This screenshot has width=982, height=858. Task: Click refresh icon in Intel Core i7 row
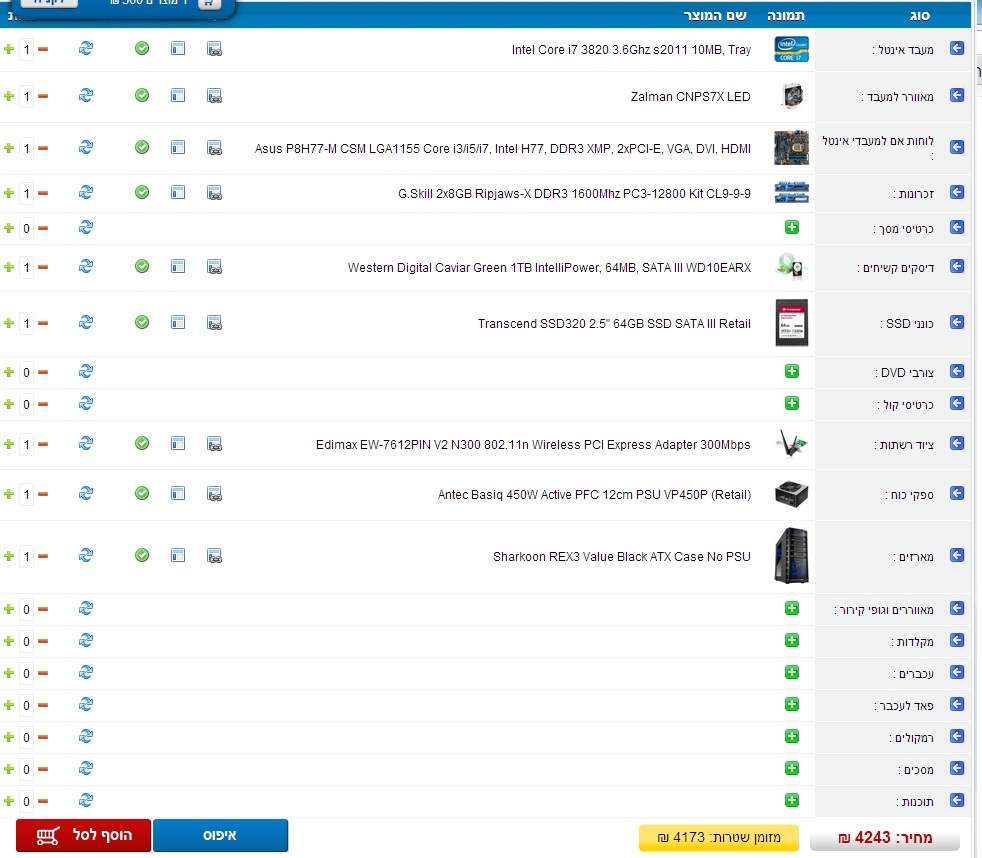pyautogui.click(x=86, y=49)
